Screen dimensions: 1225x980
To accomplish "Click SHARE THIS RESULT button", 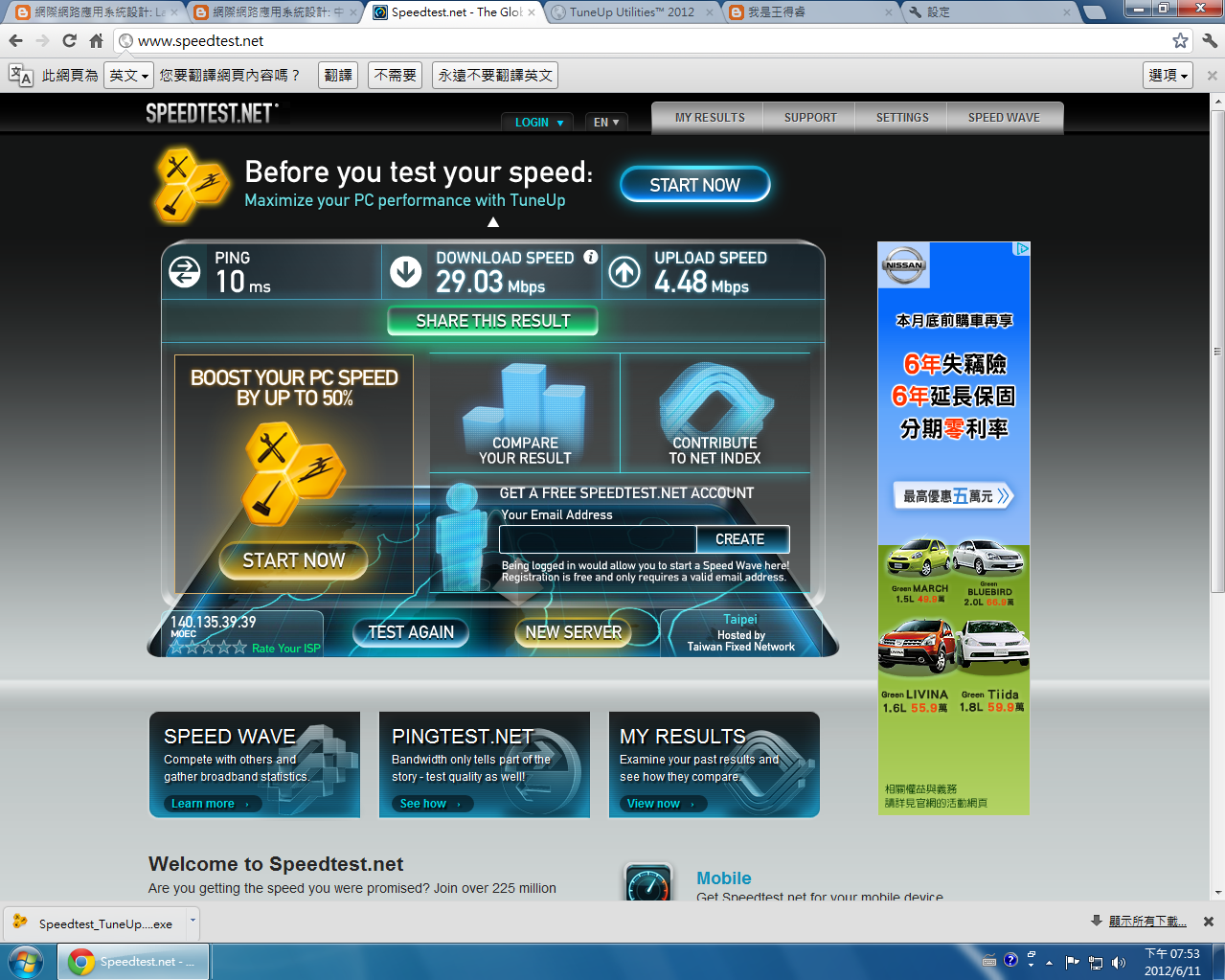I will (493, 321).
